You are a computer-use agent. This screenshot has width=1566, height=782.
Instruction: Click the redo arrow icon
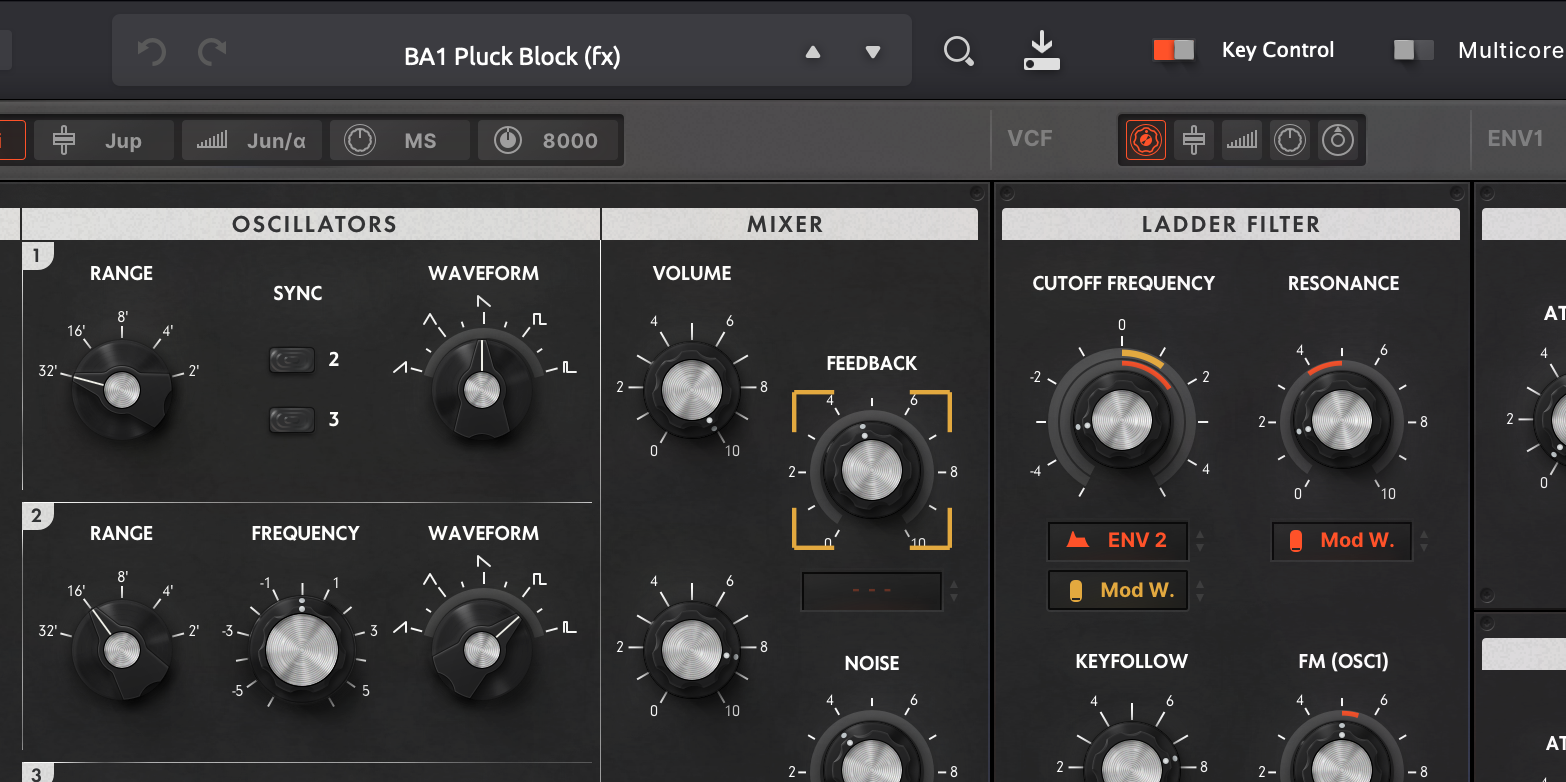tap(212, 51)
